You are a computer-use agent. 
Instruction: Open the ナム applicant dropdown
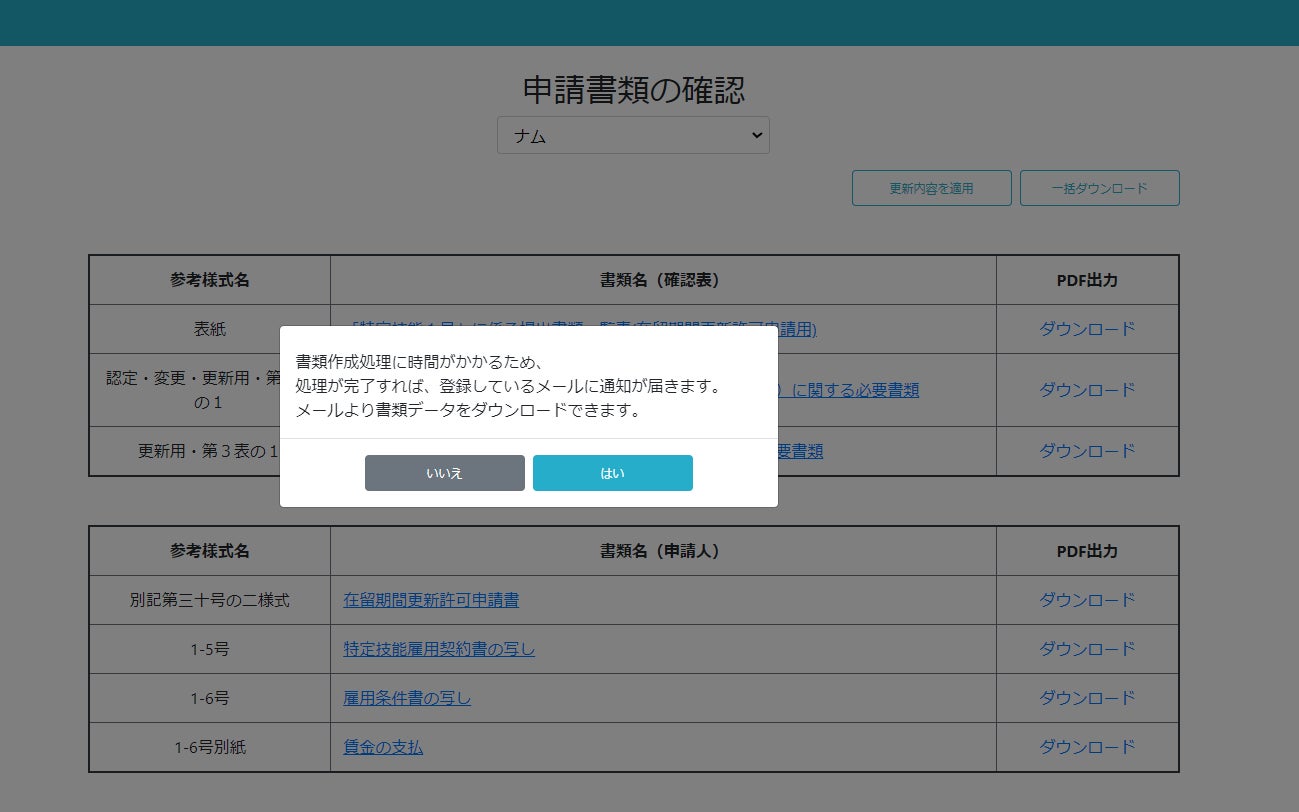(x=633, y=136)
